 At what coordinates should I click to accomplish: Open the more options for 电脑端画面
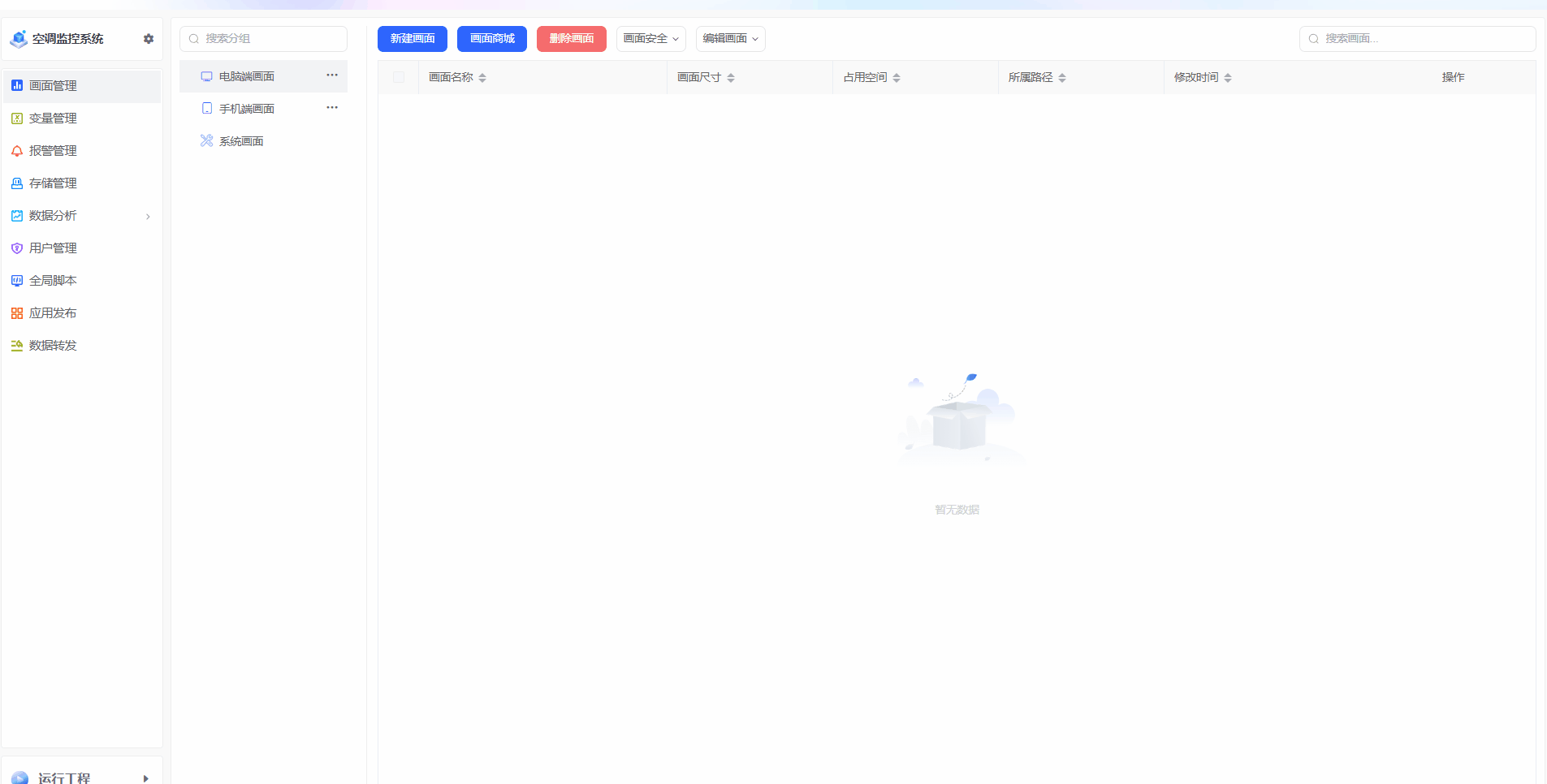332,75
